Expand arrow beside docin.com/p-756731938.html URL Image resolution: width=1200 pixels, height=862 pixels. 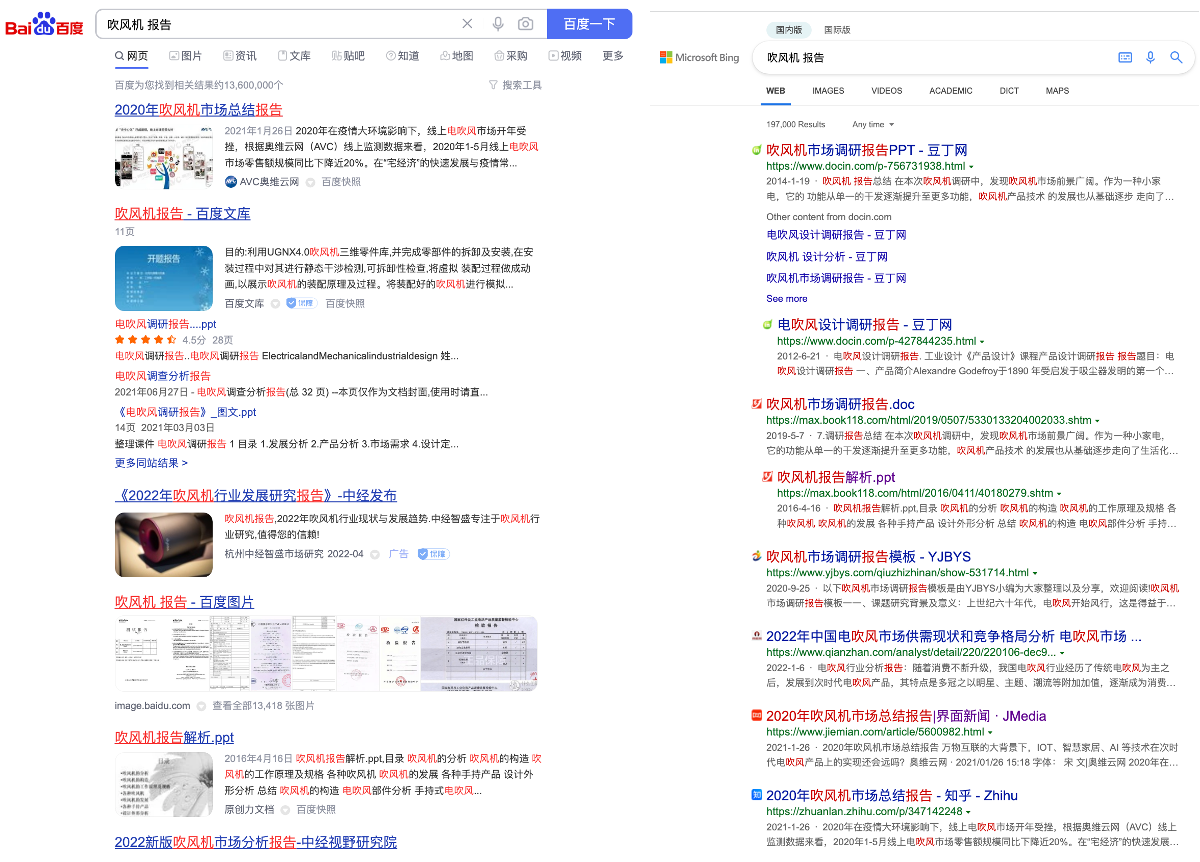971,166
